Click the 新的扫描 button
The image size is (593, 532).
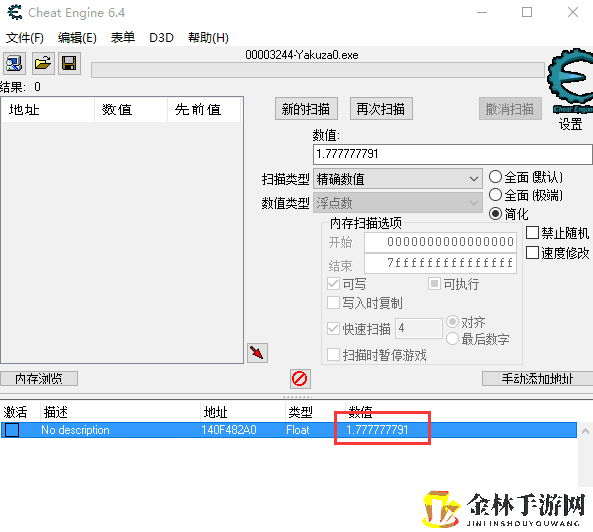point(306,109)
